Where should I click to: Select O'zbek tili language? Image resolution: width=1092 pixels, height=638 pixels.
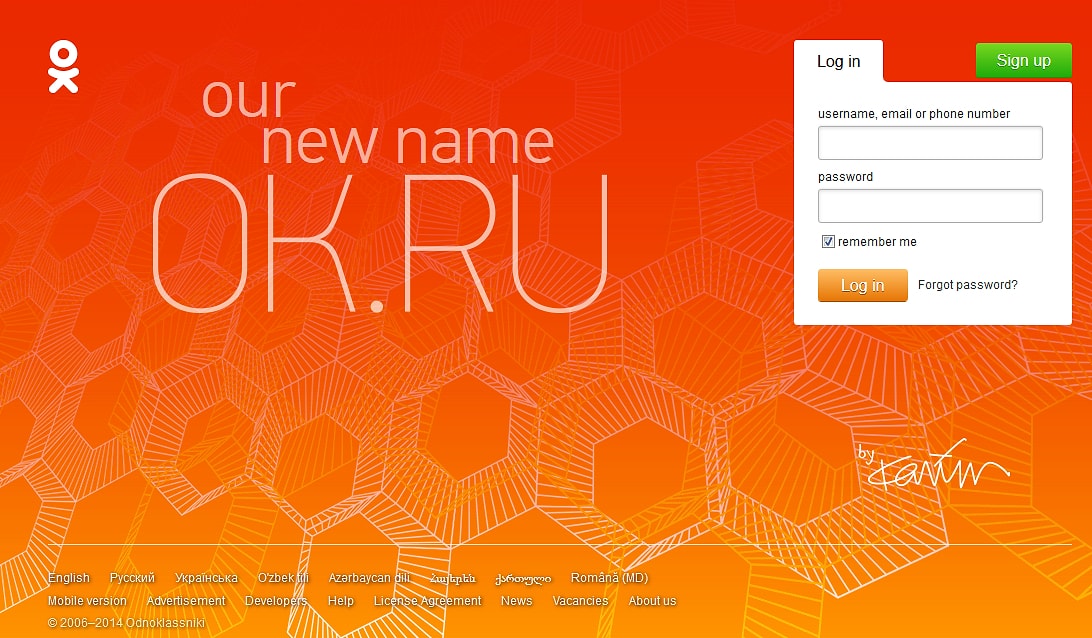[283, 578]
